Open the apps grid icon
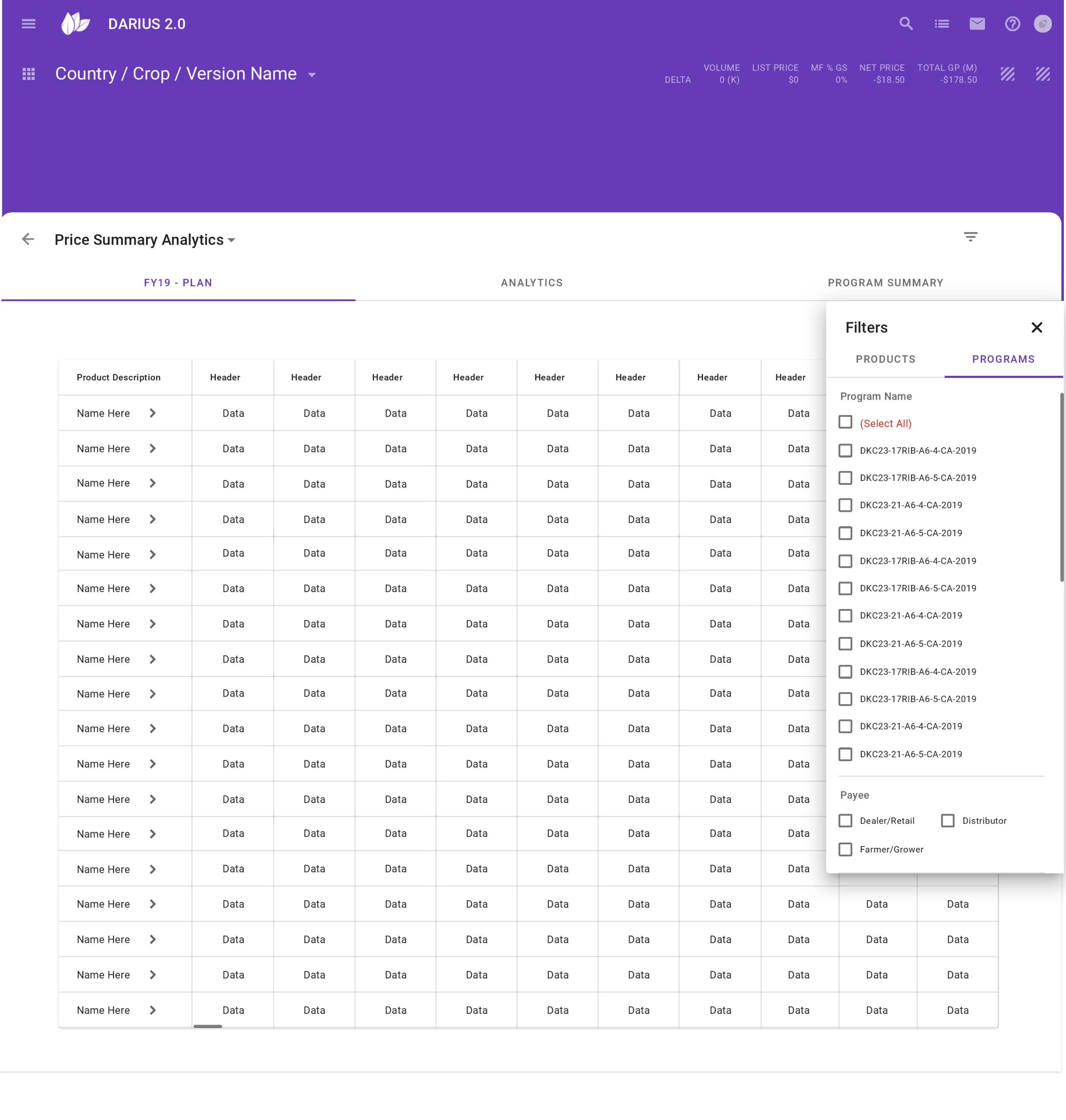Image resolution: width=1066 pixels, height=1120 pixels. 28,74
